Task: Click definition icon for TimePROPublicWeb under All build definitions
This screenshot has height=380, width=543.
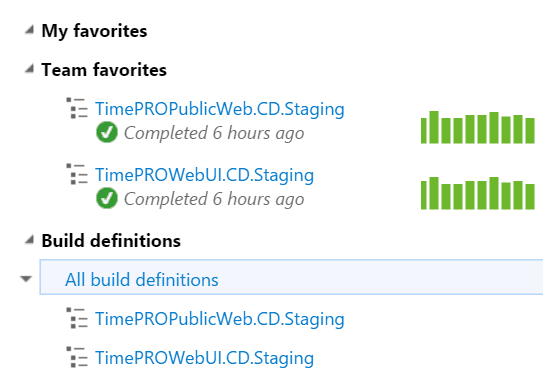Action: 77,318
